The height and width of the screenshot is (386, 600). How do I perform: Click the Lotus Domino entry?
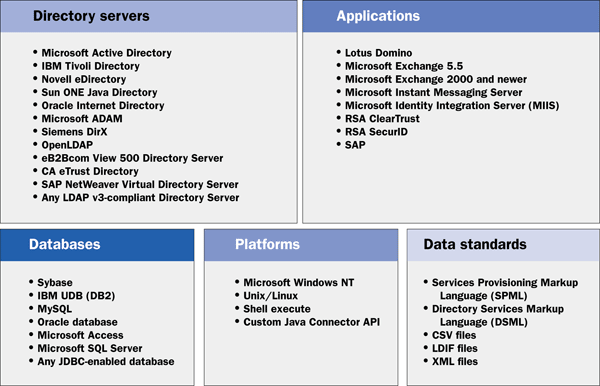[x=378, y=53]
